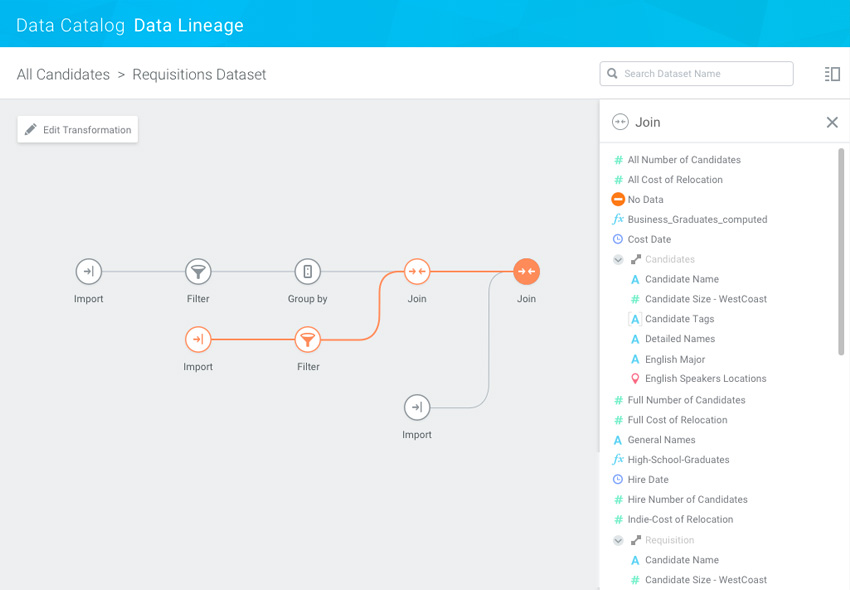
Task: Click the Edit Transformation button
Action: point(78,130)
